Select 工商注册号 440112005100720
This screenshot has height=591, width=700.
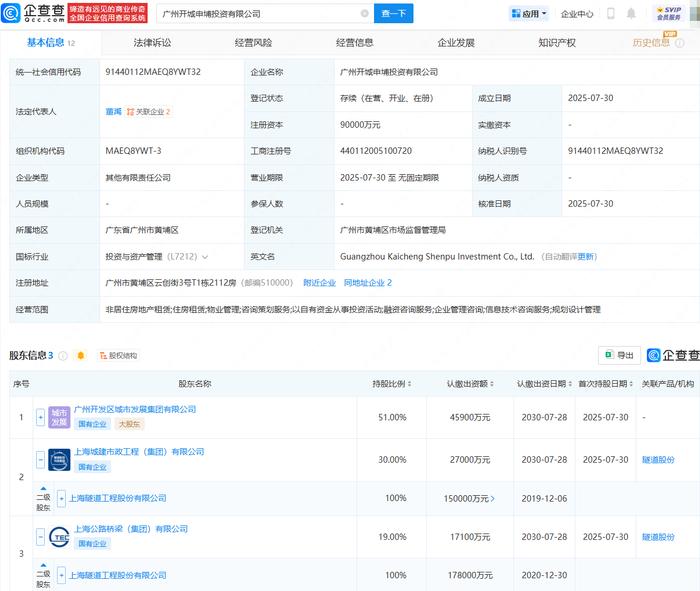[x=376, y=151]
